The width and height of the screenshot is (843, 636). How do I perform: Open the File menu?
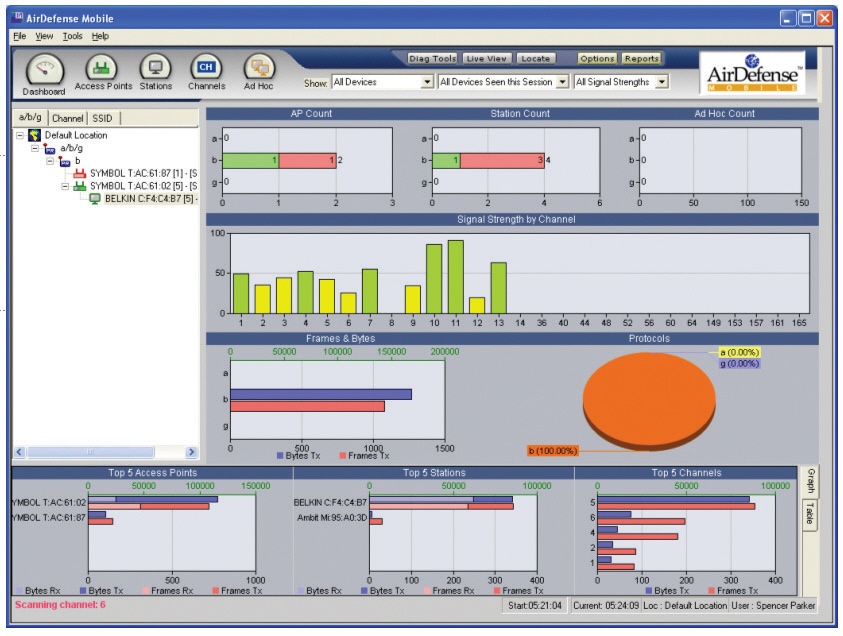pos(19,36)
